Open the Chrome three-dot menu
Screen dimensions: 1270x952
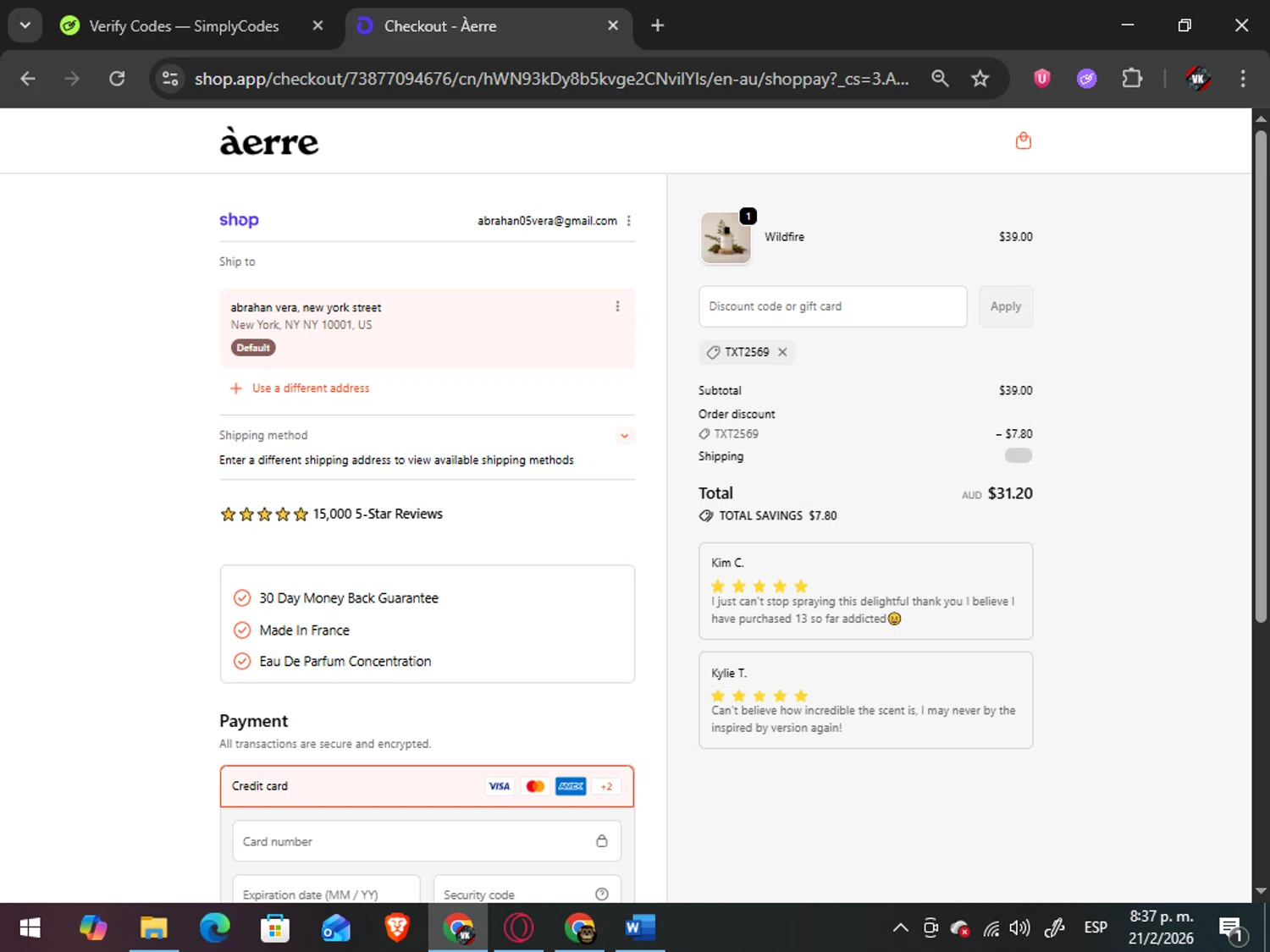[x=1243, y=79]
